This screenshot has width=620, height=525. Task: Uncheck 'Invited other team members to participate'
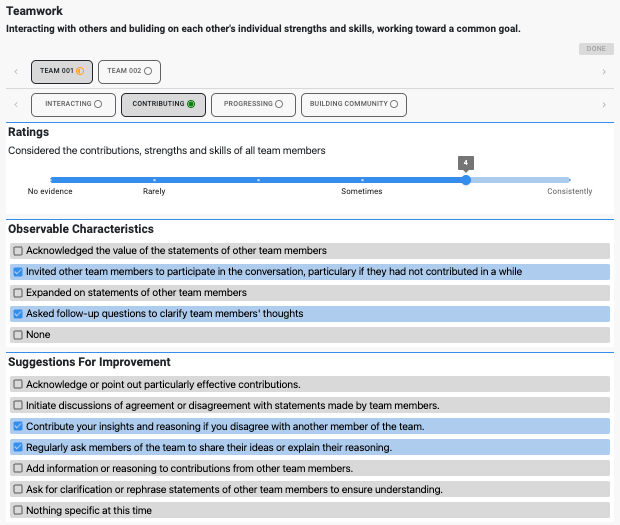pos(17,272)
